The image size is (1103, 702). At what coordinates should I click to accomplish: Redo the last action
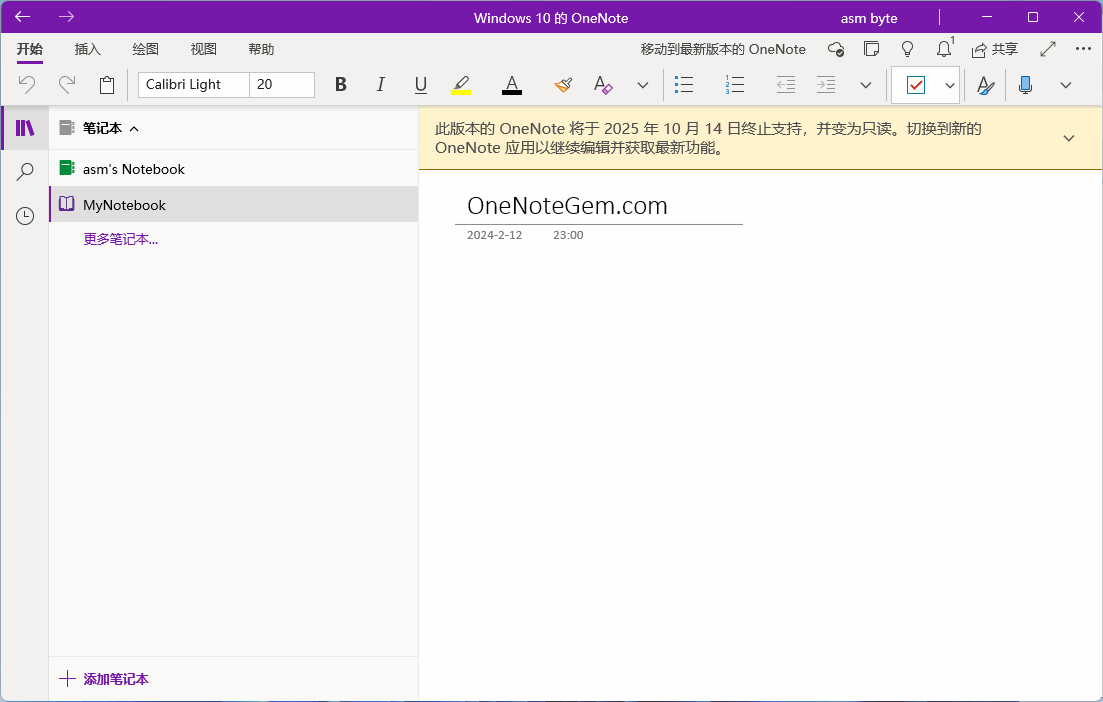(x=67, y=85)
